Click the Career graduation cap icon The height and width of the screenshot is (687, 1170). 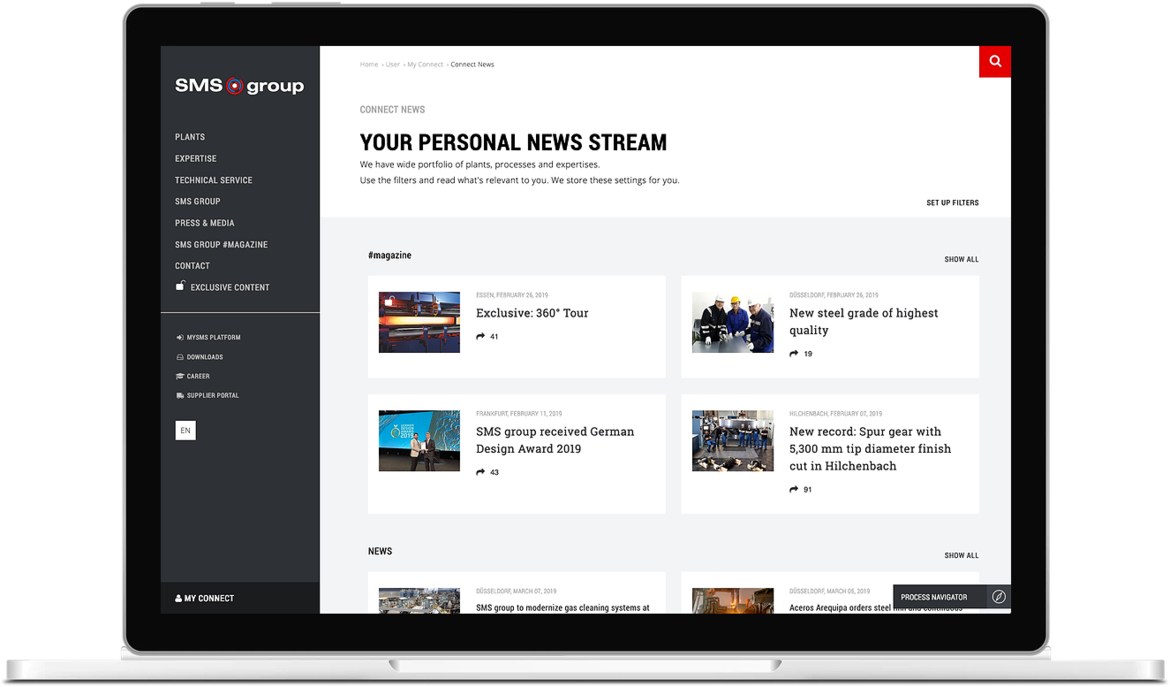(x=180, y=376)
